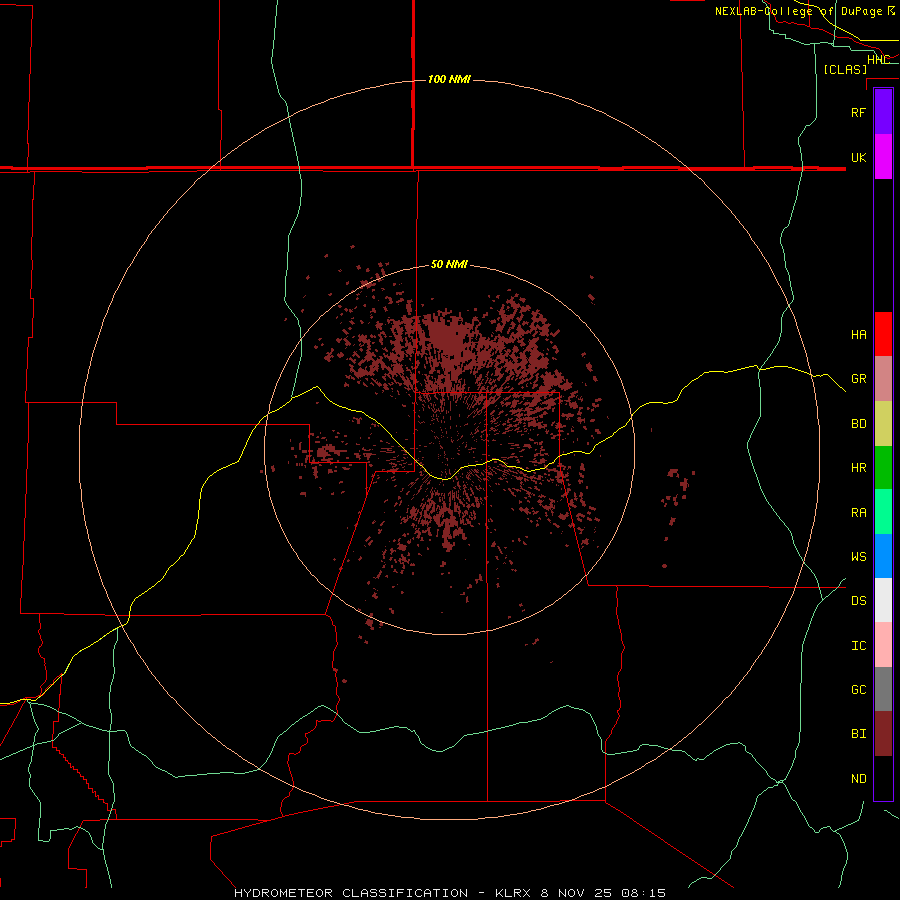Click the HHC product code text

tap(878, 60)
